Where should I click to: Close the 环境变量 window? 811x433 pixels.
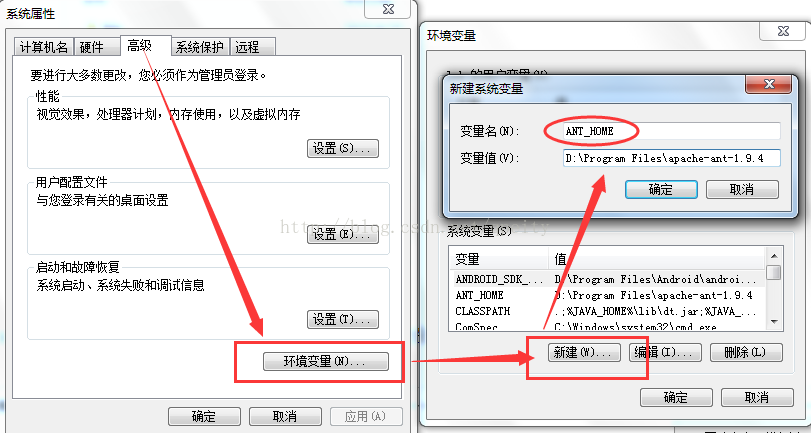tap(783, 31)
